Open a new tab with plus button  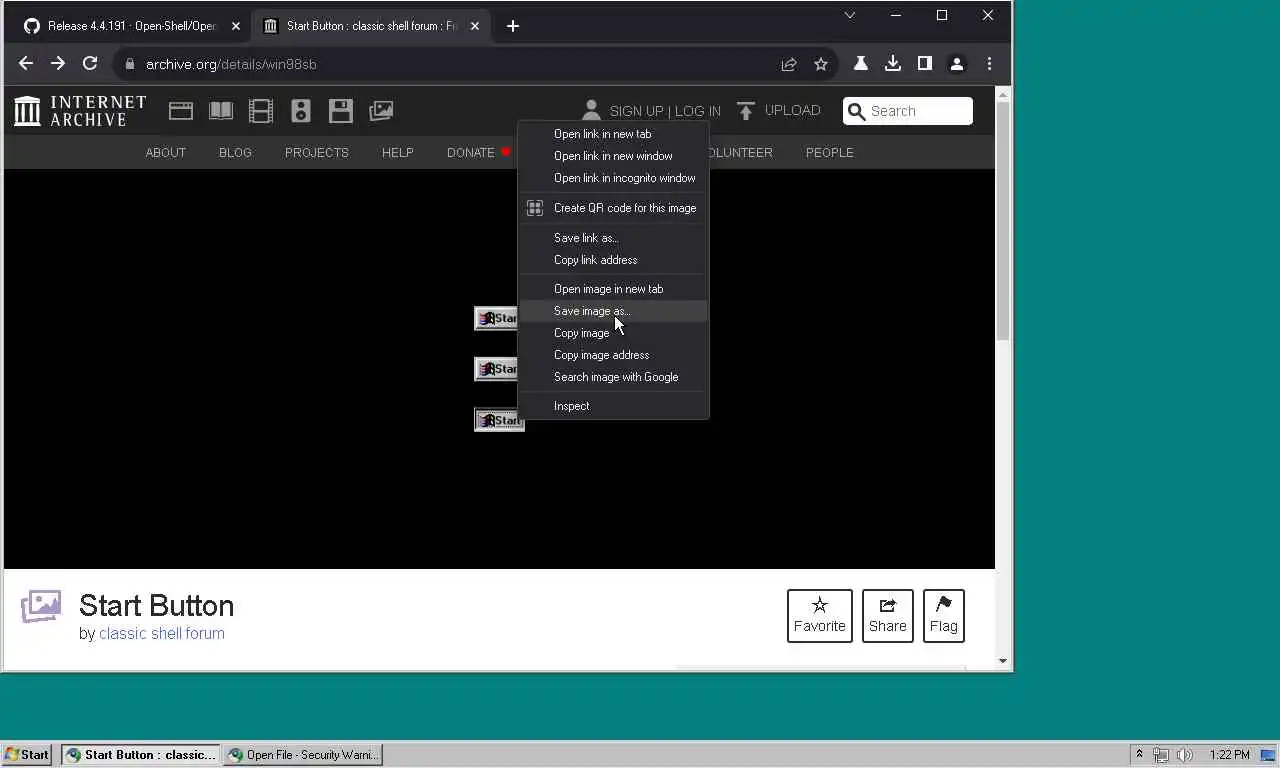pos(513,26)
